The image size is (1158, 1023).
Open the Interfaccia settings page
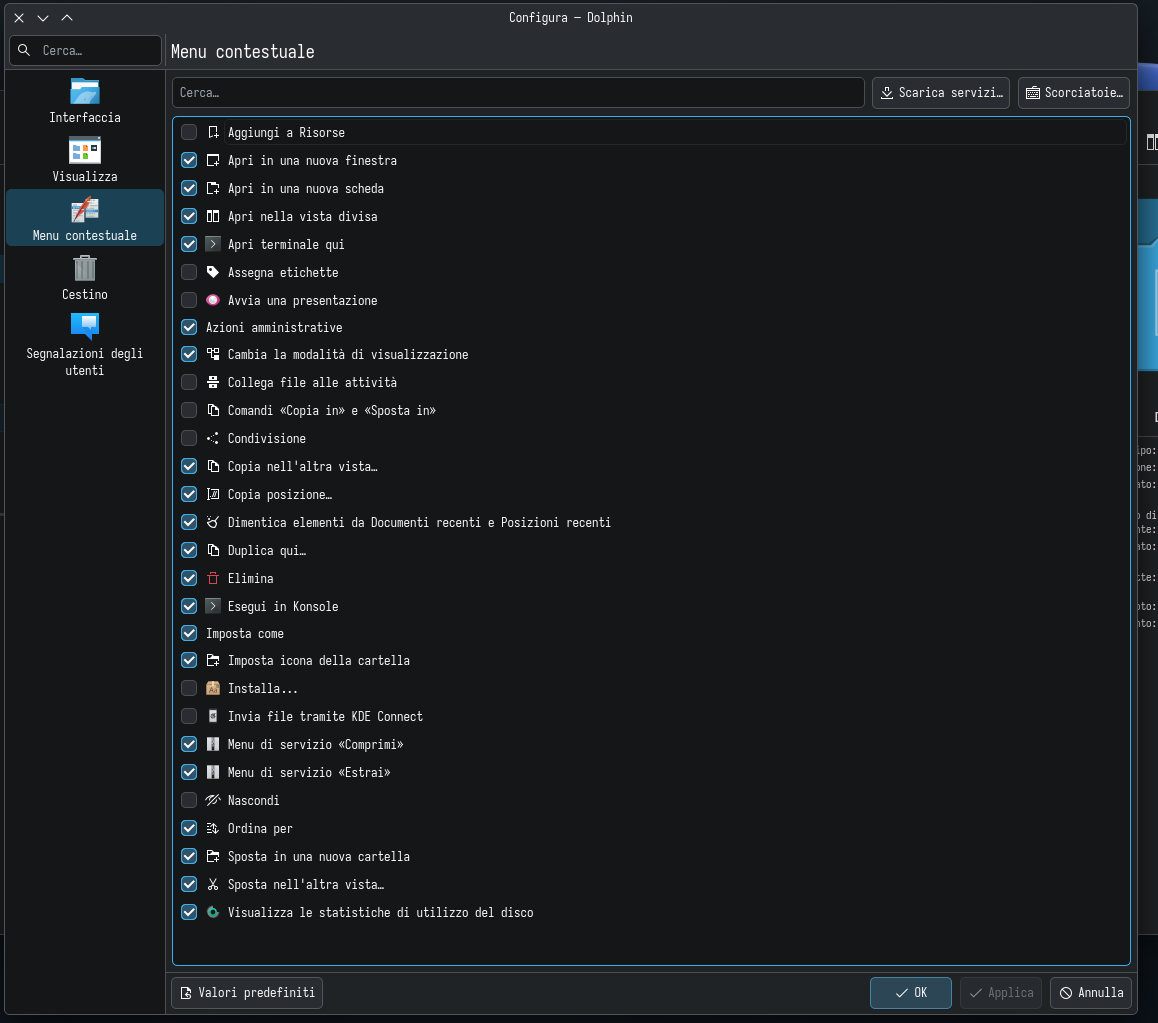click(x=85, y=101)
